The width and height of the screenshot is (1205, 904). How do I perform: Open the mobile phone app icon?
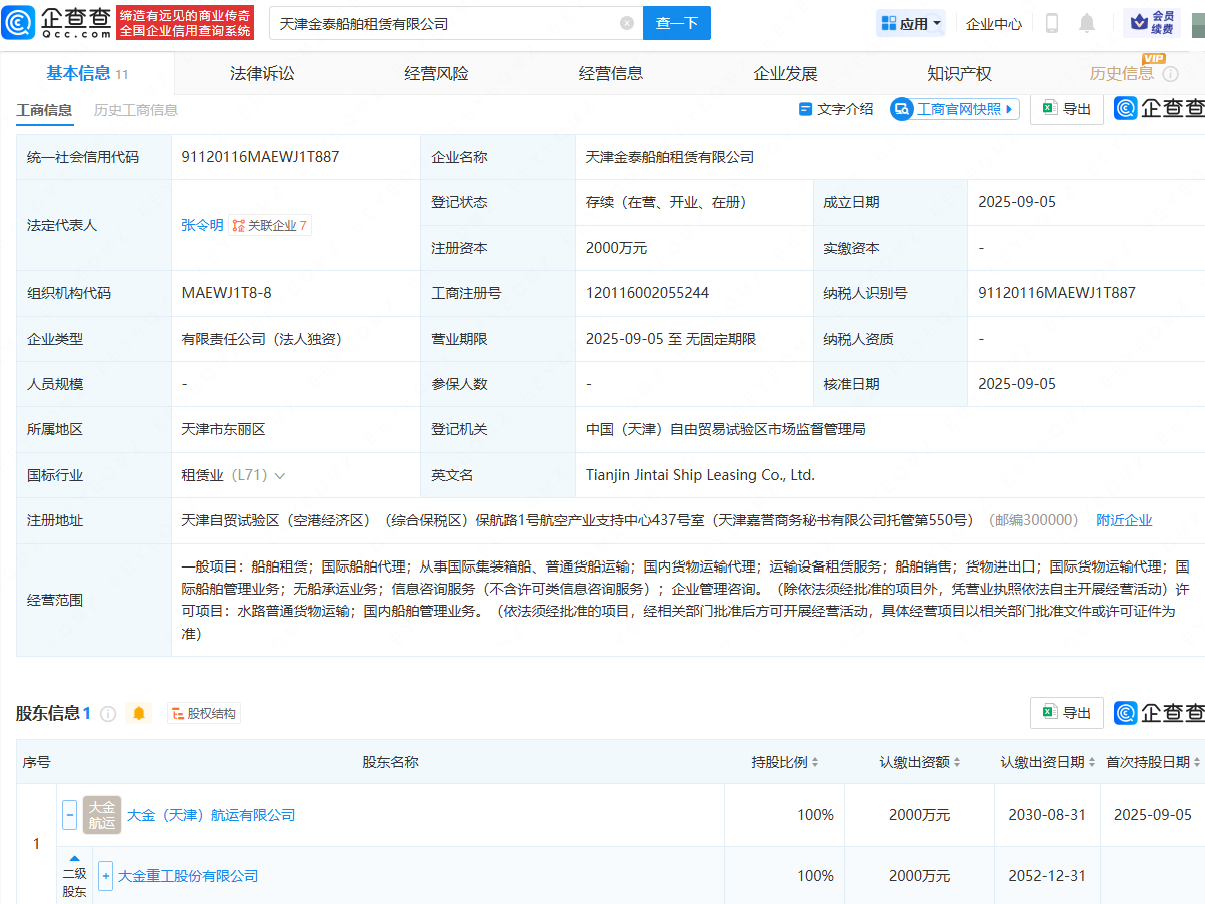(1051, 23)
